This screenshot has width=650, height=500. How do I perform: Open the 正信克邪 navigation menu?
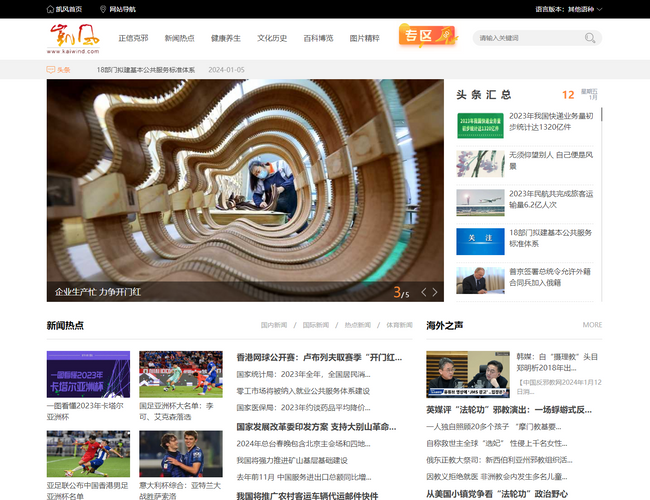point(133,38)
